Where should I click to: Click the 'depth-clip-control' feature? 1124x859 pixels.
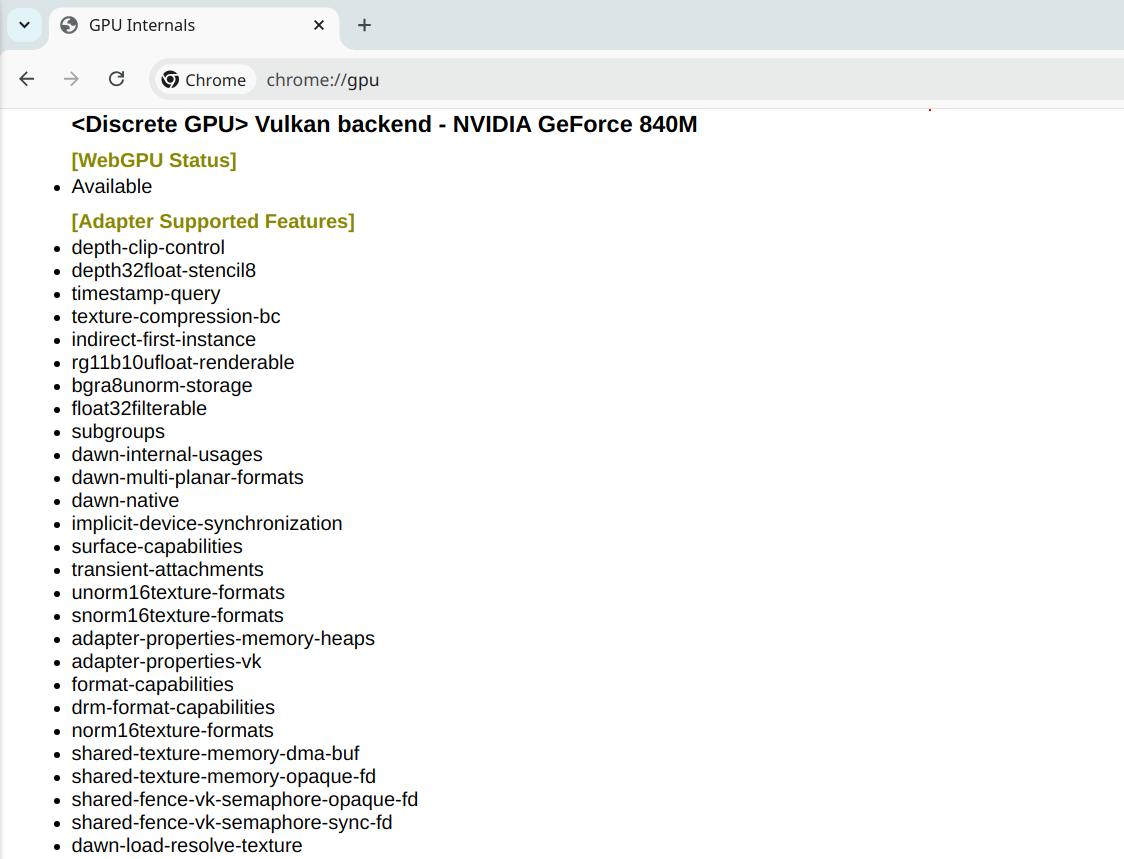(148, 247)
